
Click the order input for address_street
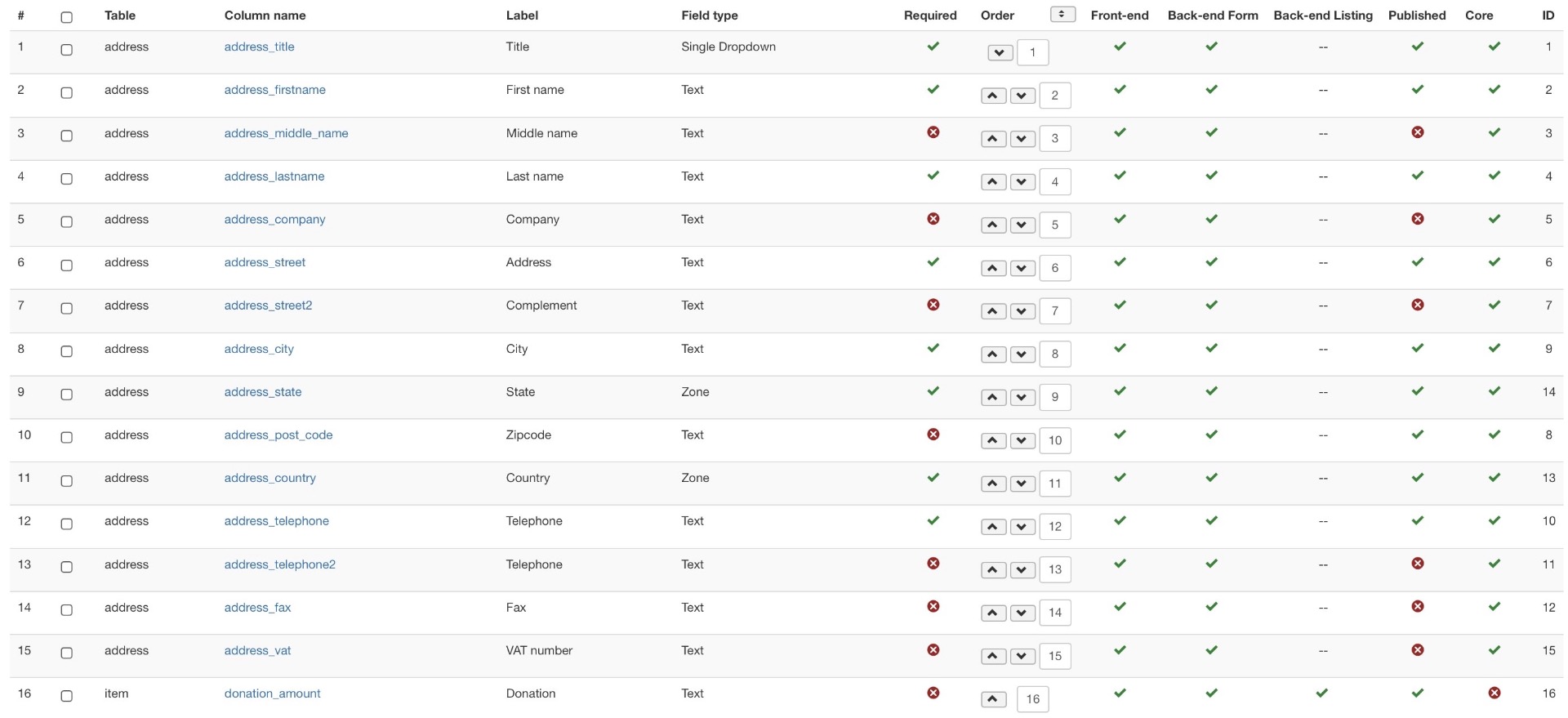pyautogui.click(x=1054, y=268)
